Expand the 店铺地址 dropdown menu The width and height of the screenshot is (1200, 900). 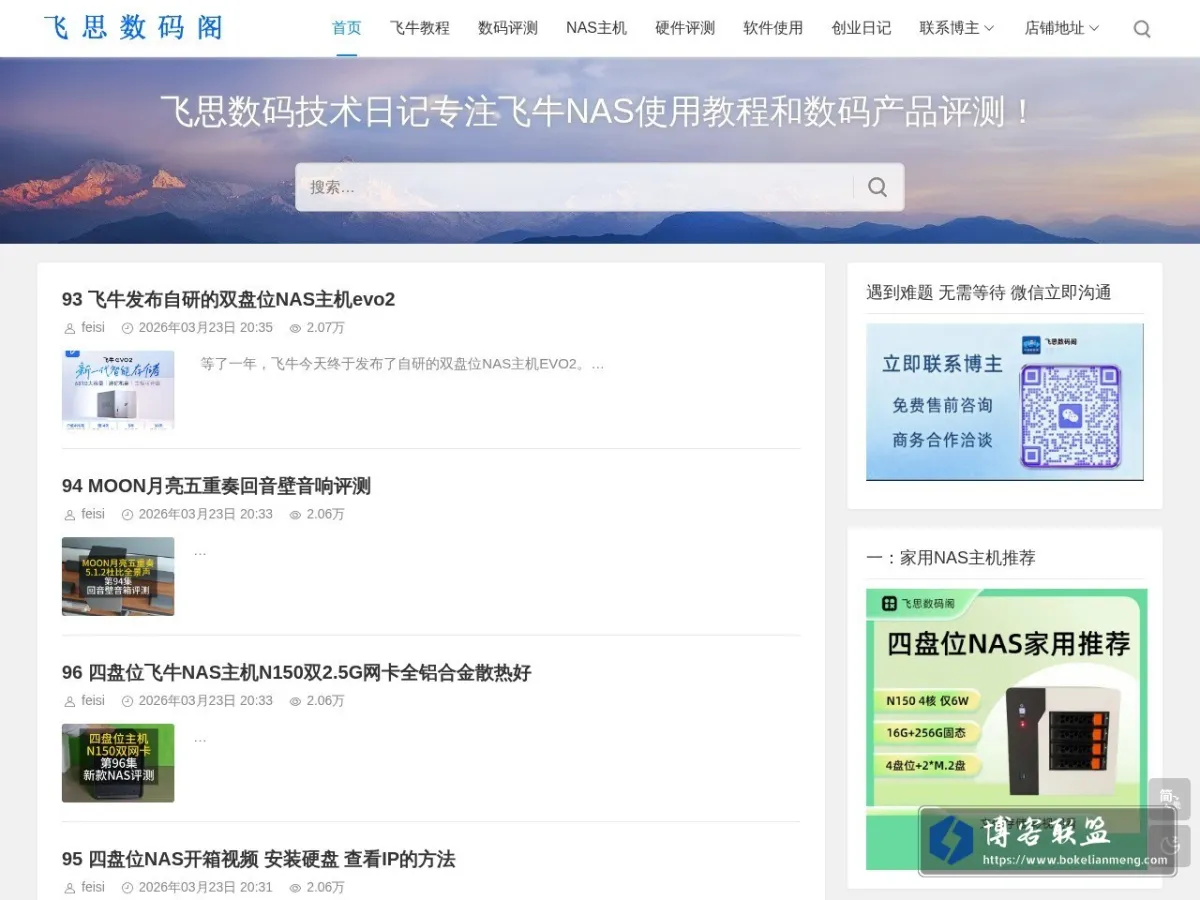point(1062,28)
